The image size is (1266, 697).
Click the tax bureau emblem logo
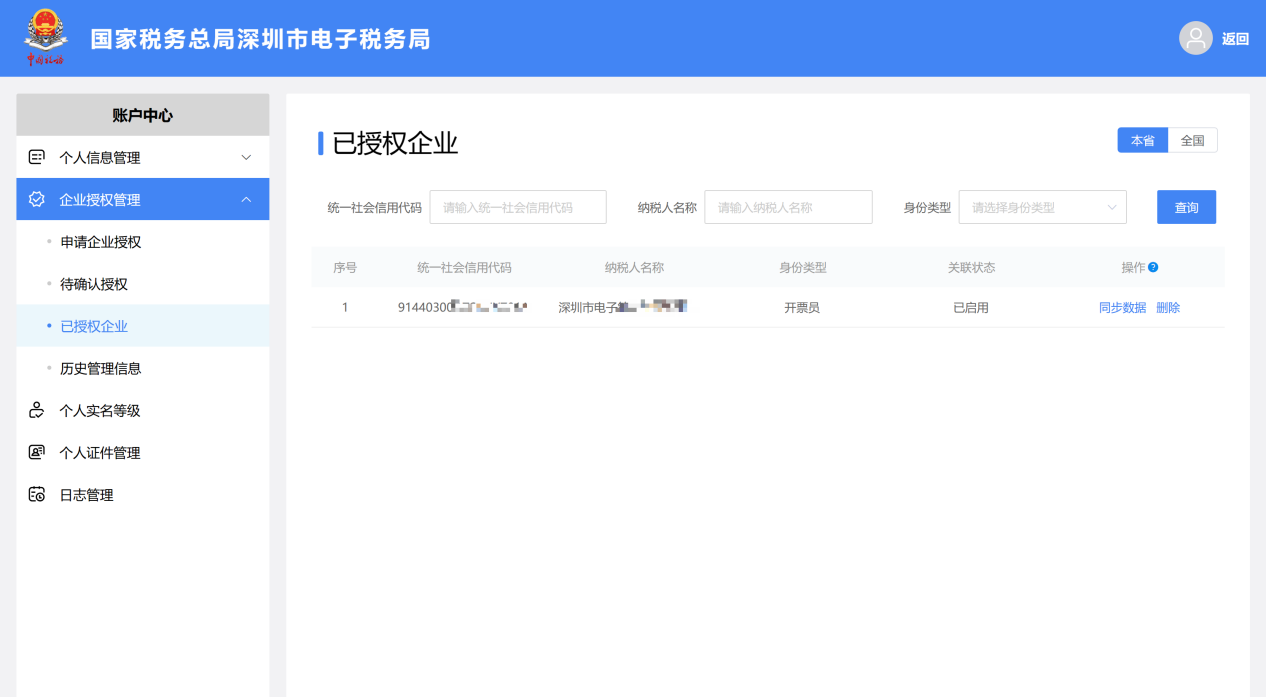[x=44, y=38]
